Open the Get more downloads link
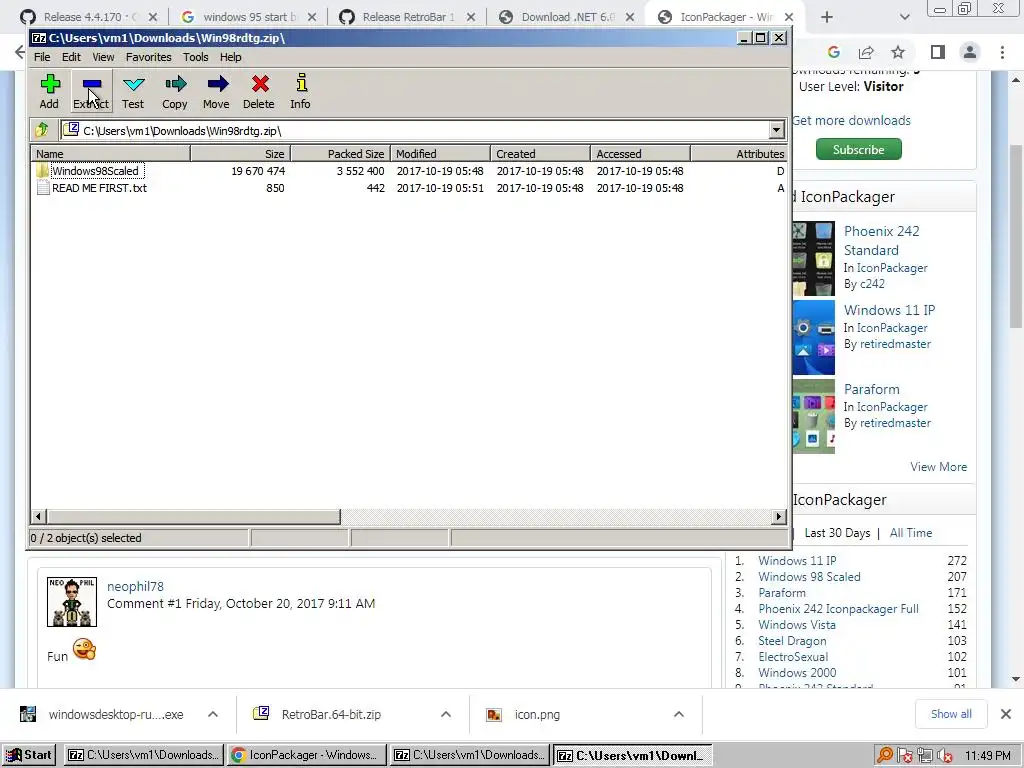Screen dimensions: 1024x768 [851, 120]
